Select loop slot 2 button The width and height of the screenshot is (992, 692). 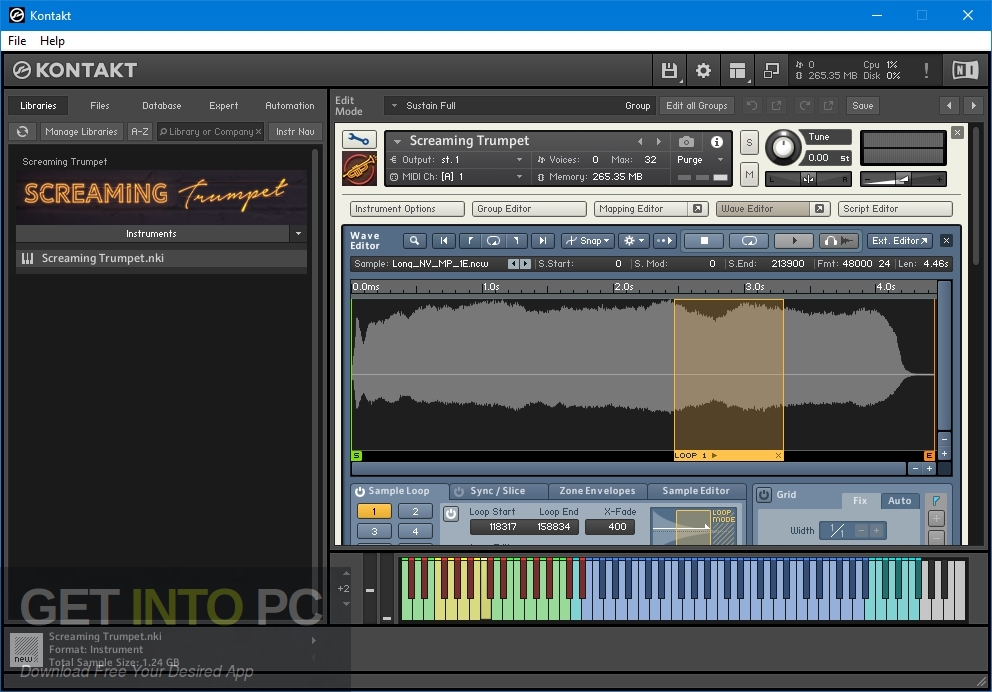click(415, 512)
